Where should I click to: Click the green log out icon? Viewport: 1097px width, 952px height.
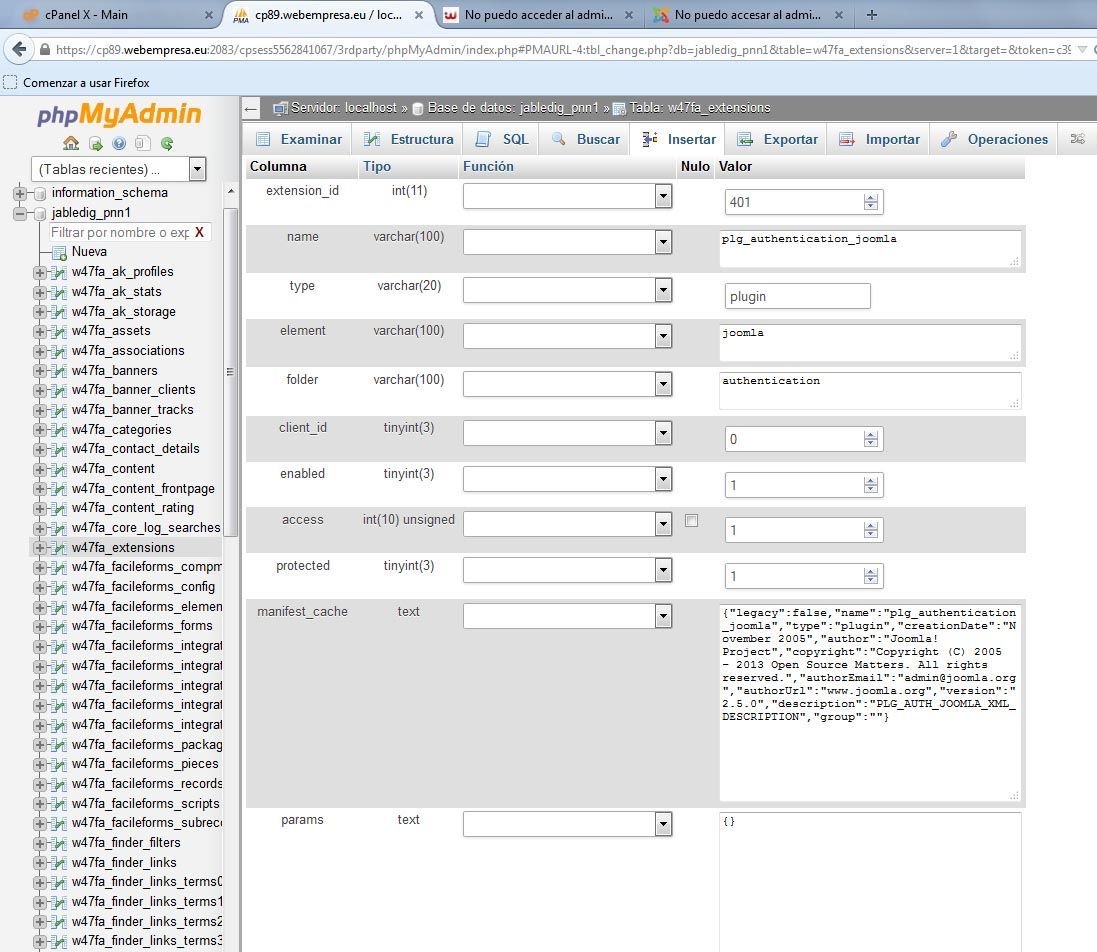coord(95,144)
